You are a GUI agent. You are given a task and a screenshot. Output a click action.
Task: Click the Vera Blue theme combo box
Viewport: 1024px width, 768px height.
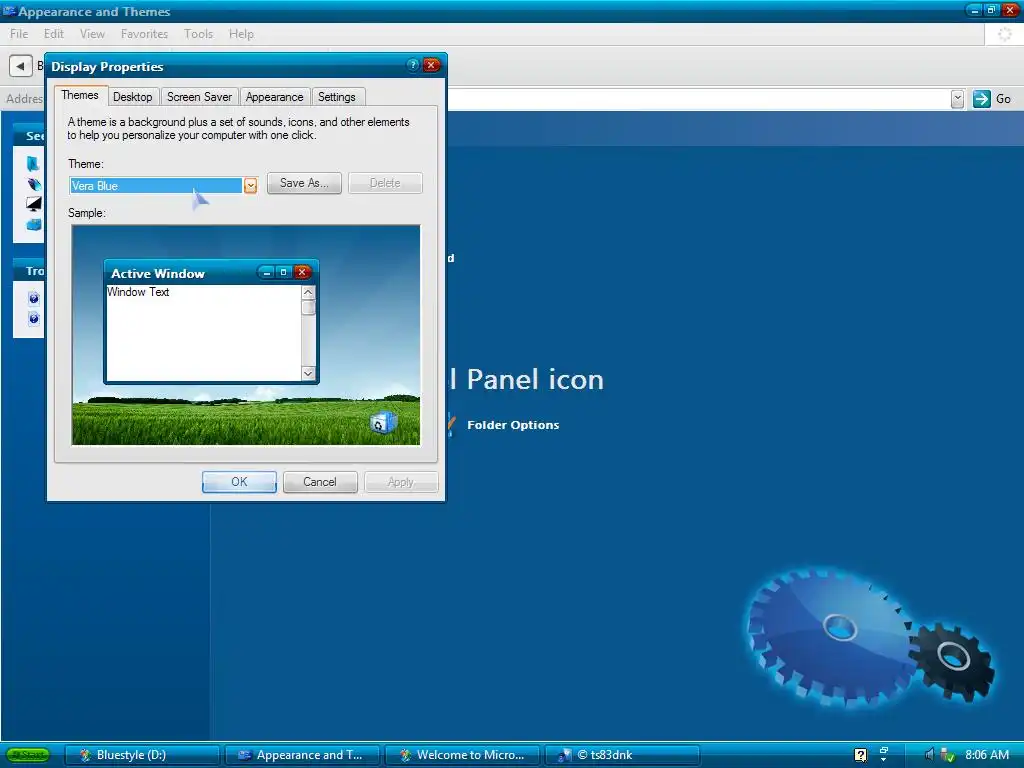click(x=163, y=186)
